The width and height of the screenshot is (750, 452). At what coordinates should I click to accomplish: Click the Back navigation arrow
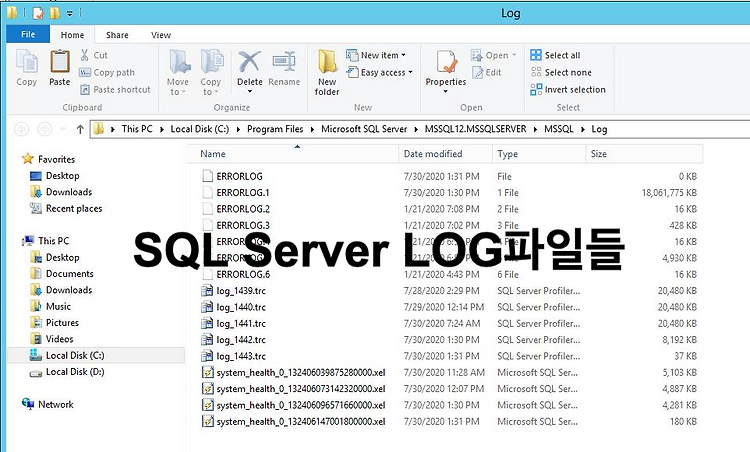[x=22, y=129]
